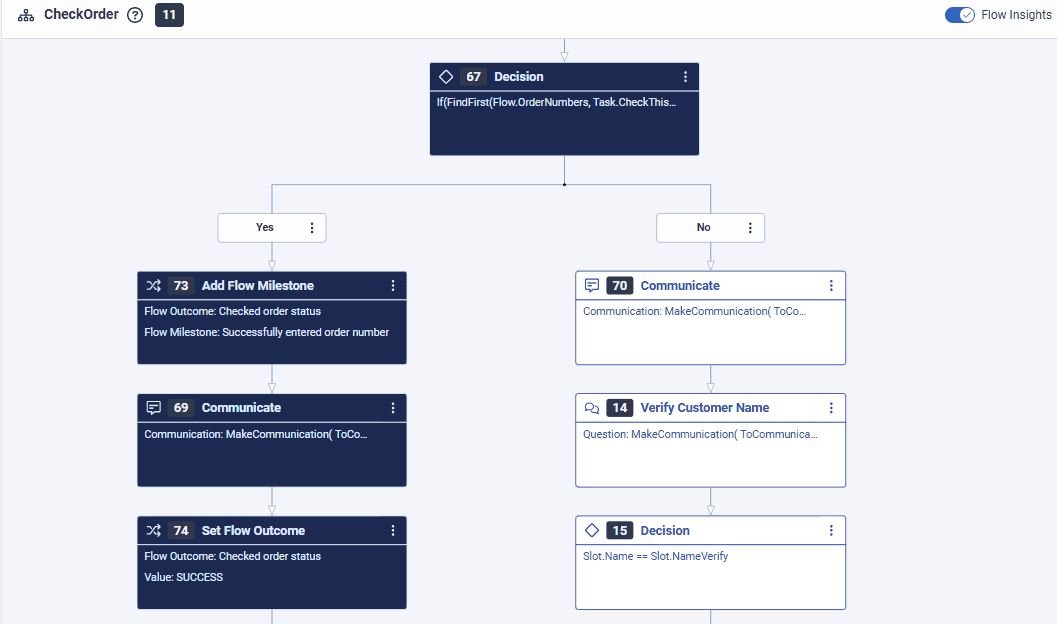The width and height of the screenshot is (1057, 624).
Task: Click the outcome icon on Set Flow Outcome 74
Action: pos(153,531)
